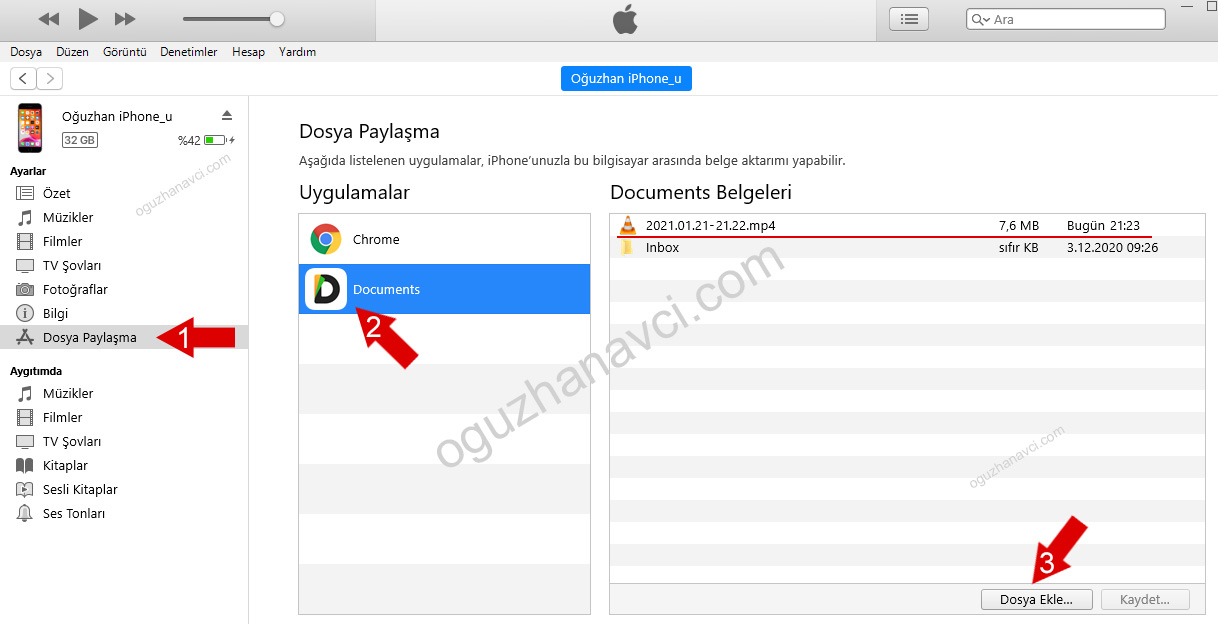Select the Inbox folder row
Image resolution: width=1218 pixels, height=624 pixels.
pos(908,247)
